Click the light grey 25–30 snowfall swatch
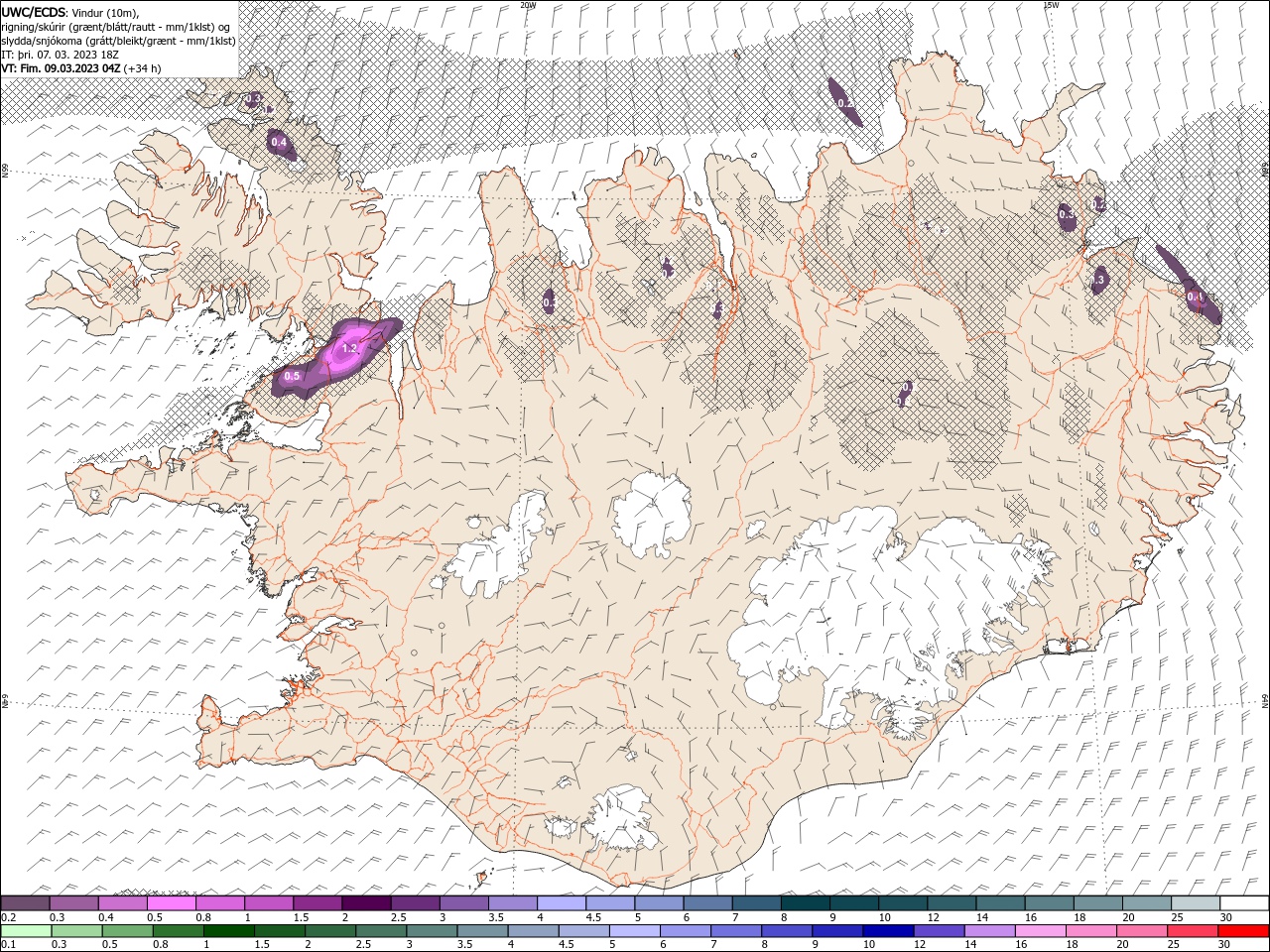The image size is (1270, 952). pyautogui.click(x=1195, y=903)
